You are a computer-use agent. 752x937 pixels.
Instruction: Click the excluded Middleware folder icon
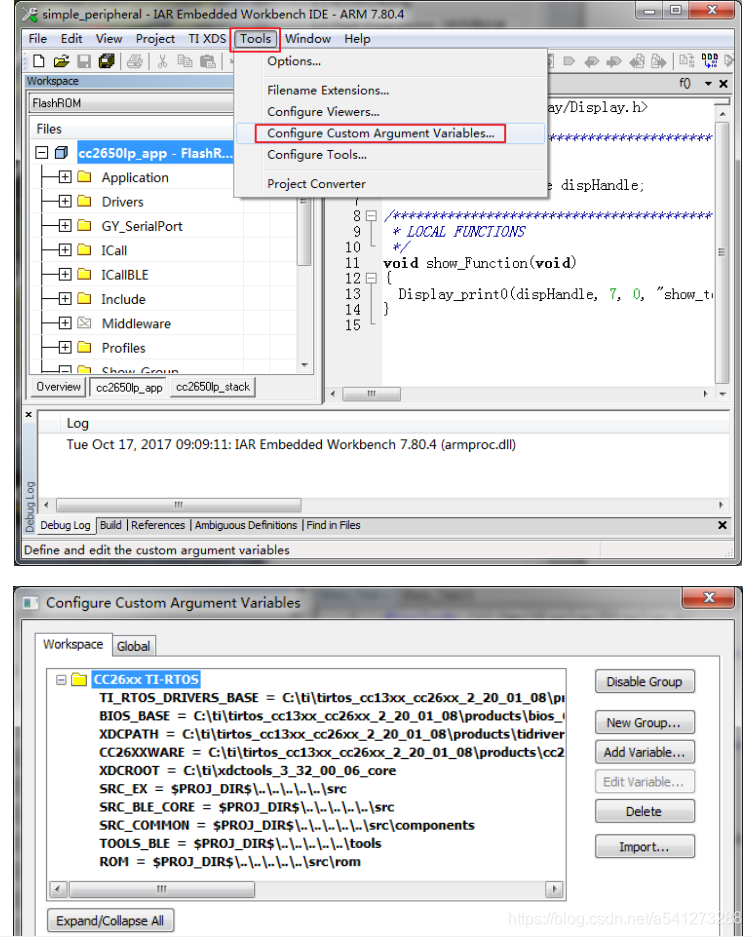click(x=84, y=323)
